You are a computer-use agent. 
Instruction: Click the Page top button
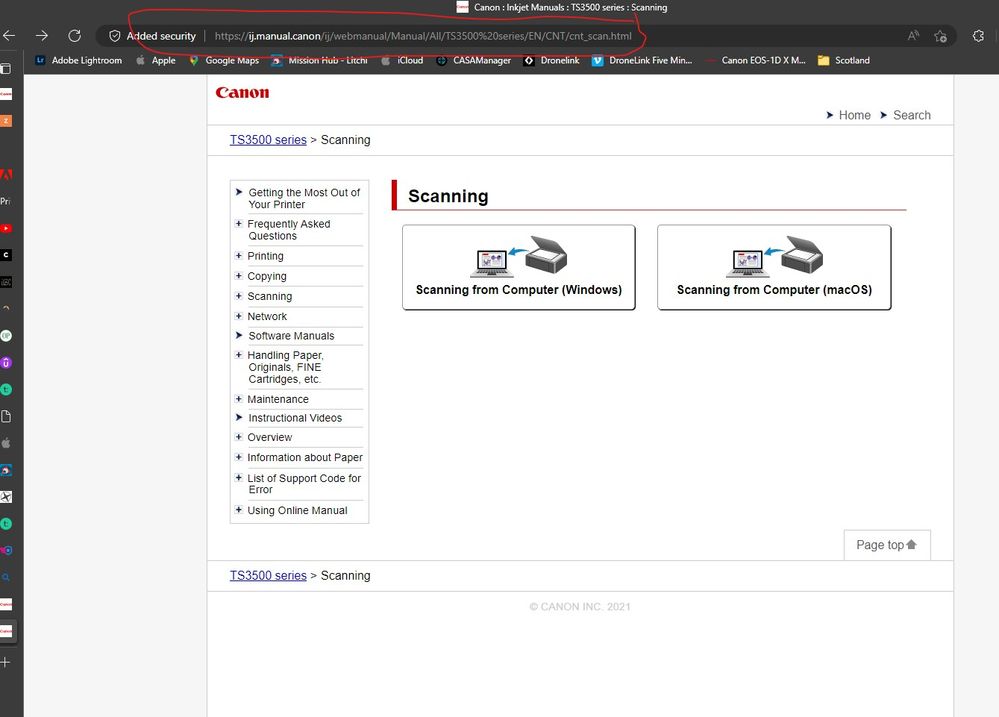pyautogui.click(x=886, y=544)
